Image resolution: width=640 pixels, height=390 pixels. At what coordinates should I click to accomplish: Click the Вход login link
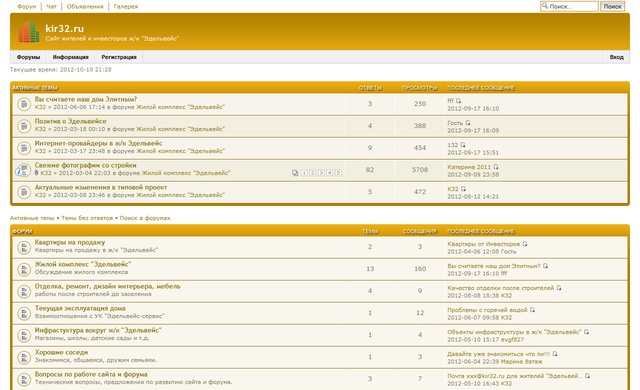coord(616,57)
